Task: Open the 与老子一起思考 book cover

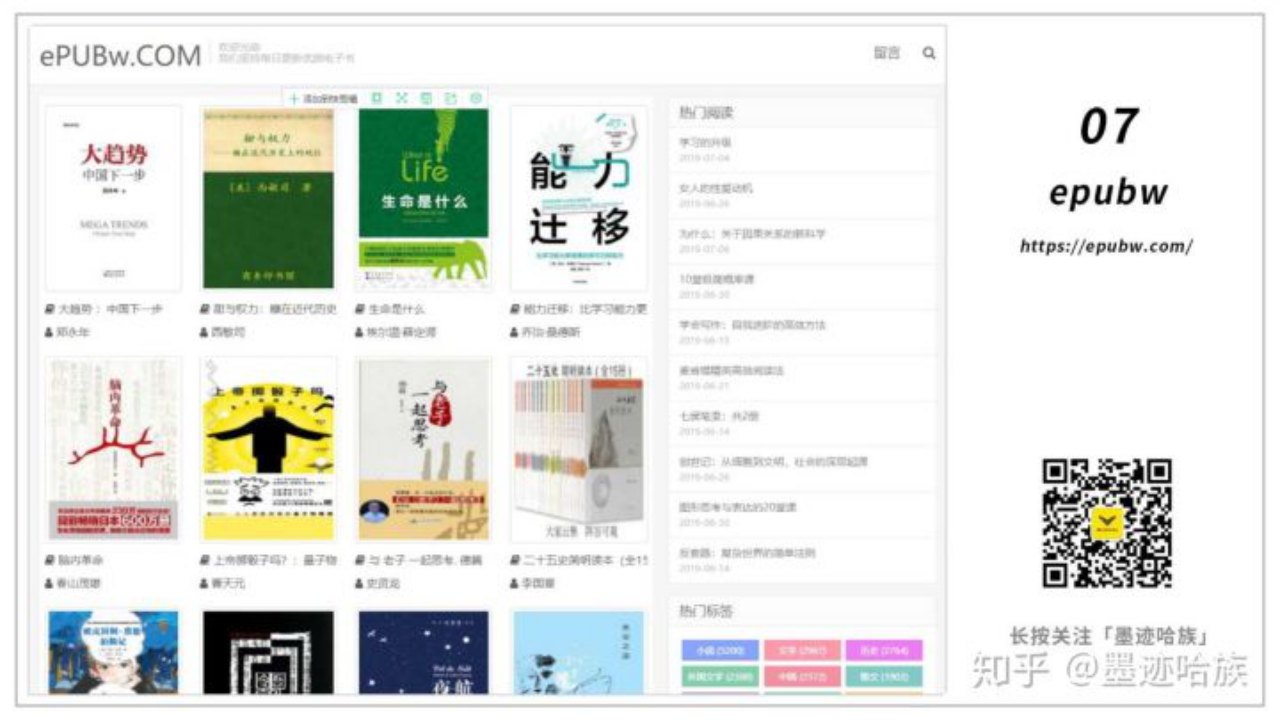Action: coord(423,449)
